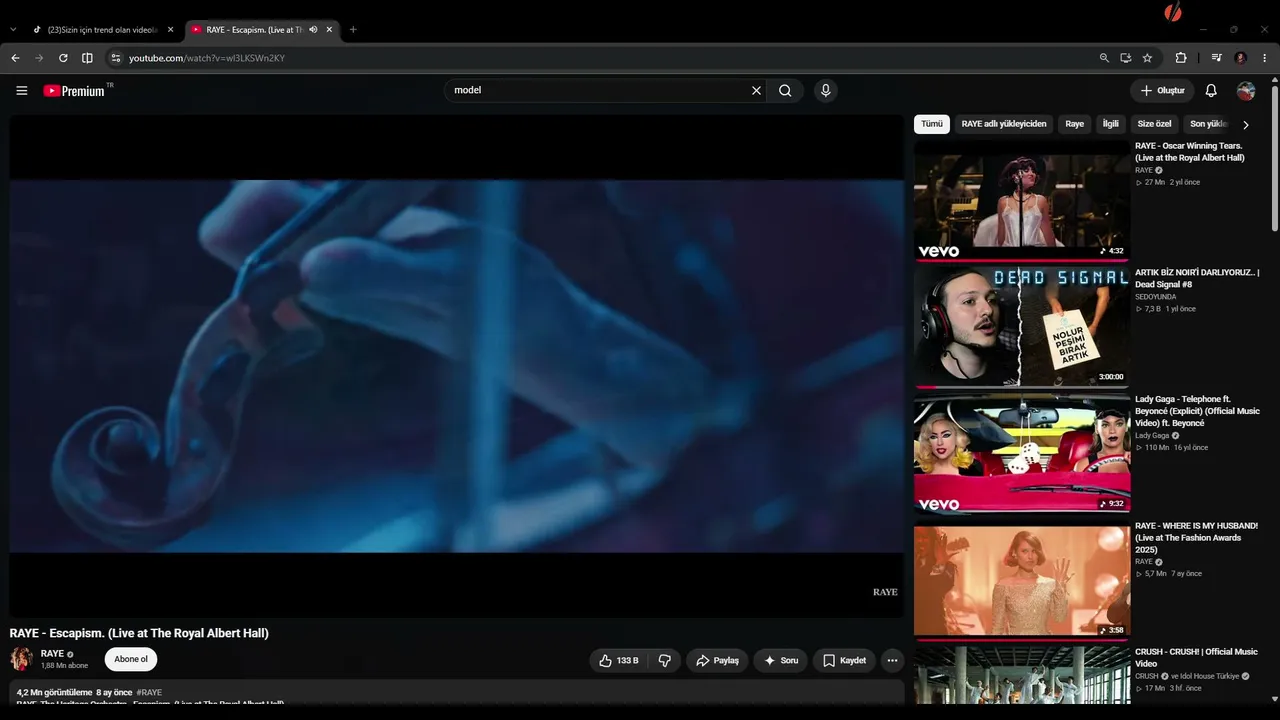Open RAYE channel avatar
The image size is (1280, 720).
[21, 659]
